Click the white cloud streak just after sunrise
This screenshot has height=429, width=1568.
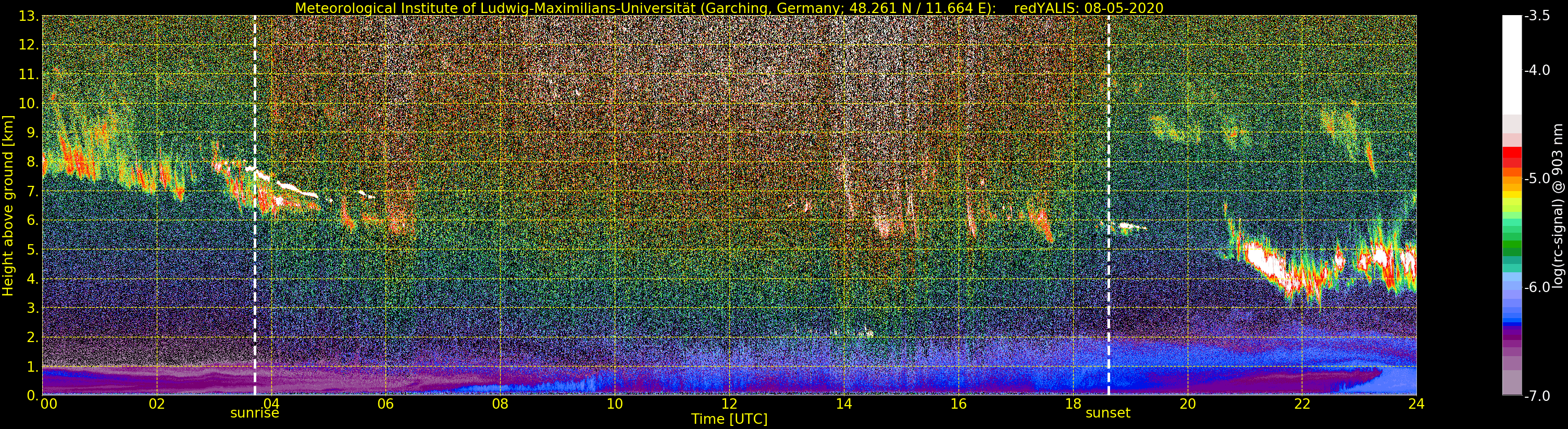point(286,184)
